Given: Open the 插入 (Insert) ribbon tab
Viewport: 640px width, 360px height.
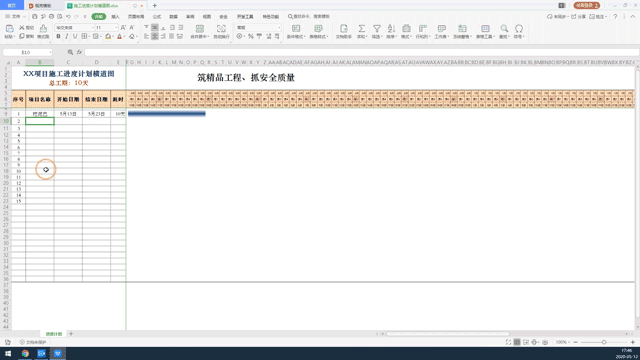Looking at the screenshot, I should click(x=116, y=17).
